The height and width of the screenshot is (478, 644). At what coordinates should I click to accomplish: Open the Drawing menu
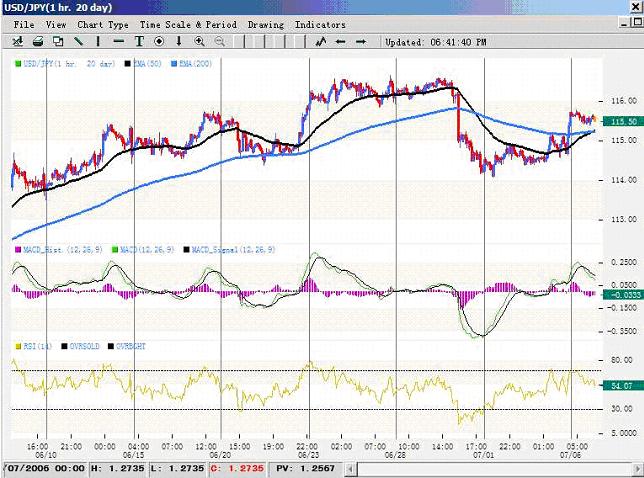pos(266,24)
